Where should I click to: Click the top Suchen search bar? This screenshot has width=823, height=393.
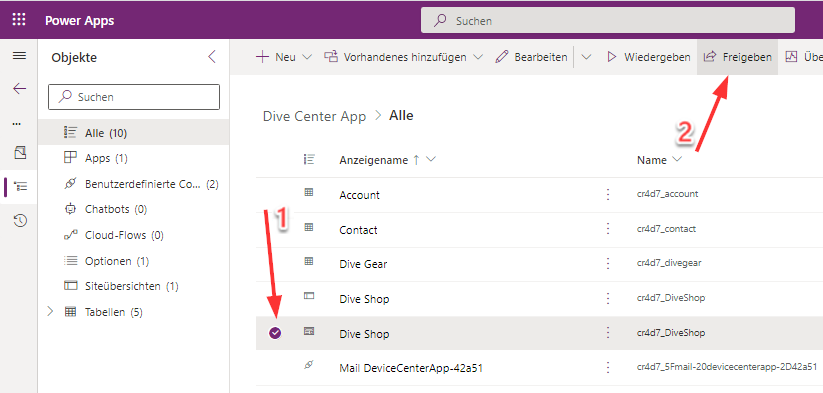point(608,21)
